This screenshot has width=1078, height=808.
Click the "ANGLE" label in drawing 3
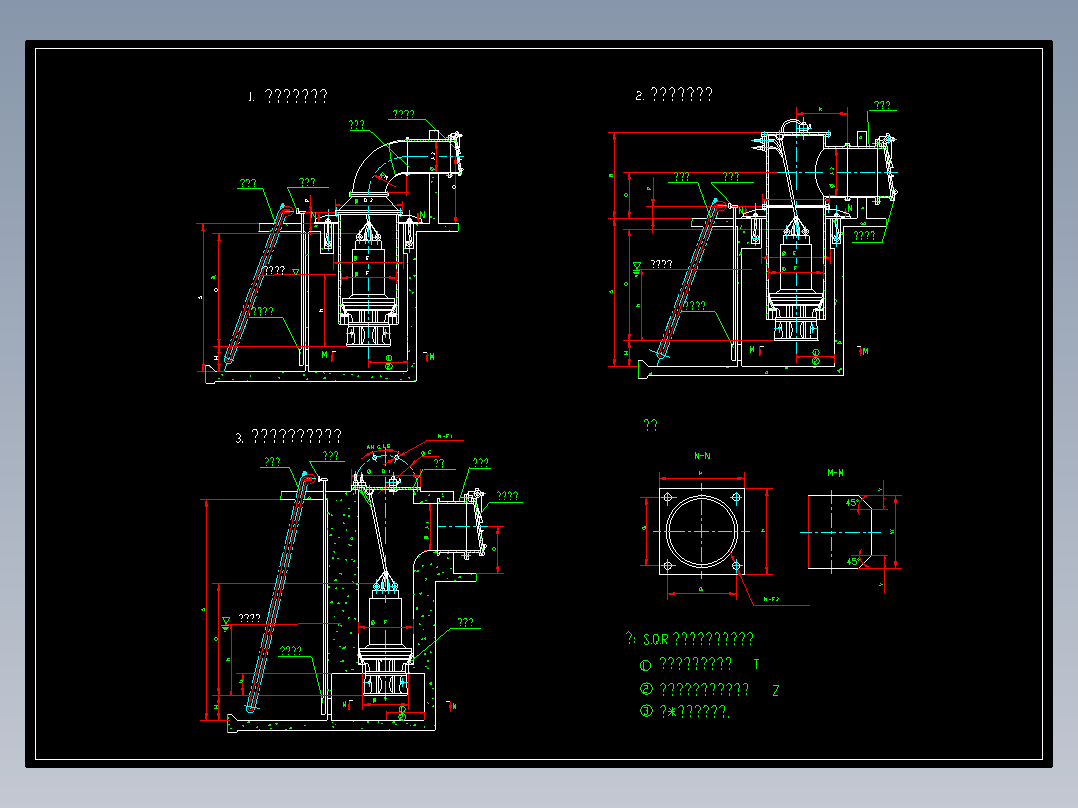[x=378, y=447]
